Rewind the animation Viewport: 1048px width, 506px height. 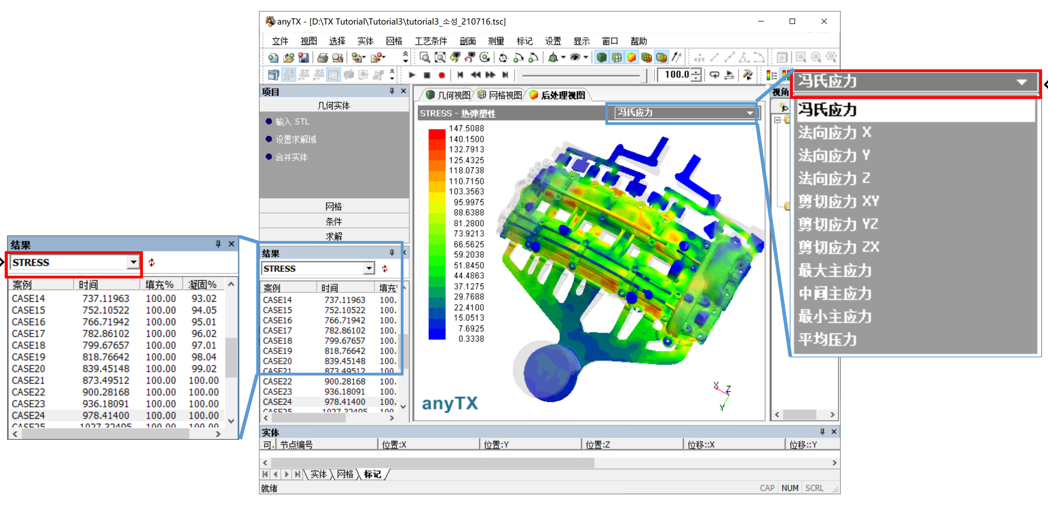click(x=475, y=75)
